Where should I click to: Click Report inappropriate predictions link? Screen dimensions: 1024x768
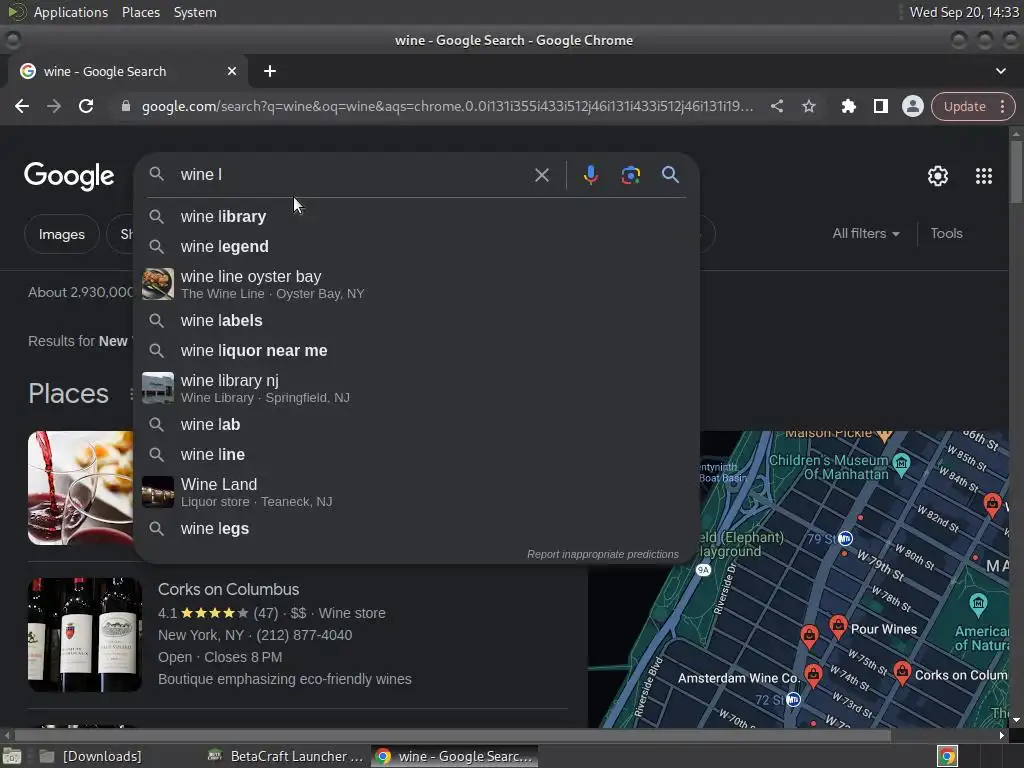pos(603,554)
